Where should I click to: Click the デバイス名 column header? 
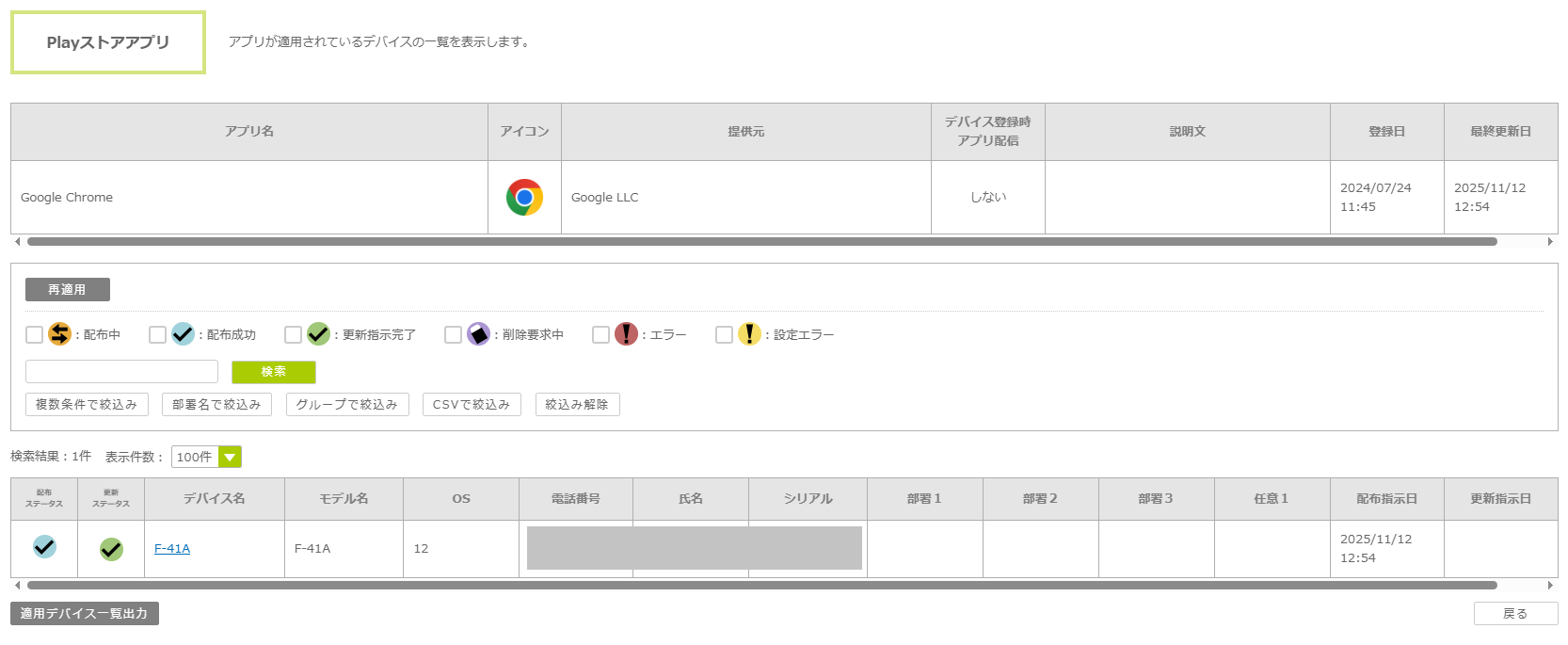point(214,499)
